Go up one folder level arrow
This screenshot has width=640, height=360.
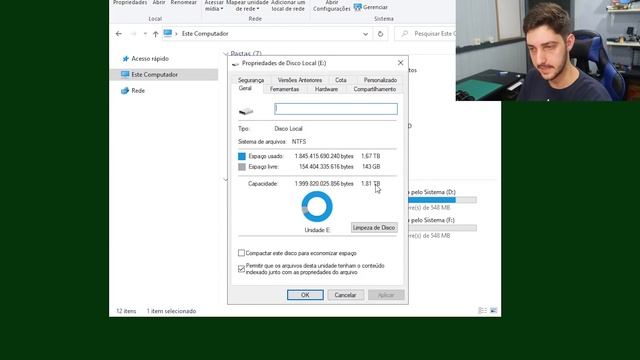click(156, 34)
